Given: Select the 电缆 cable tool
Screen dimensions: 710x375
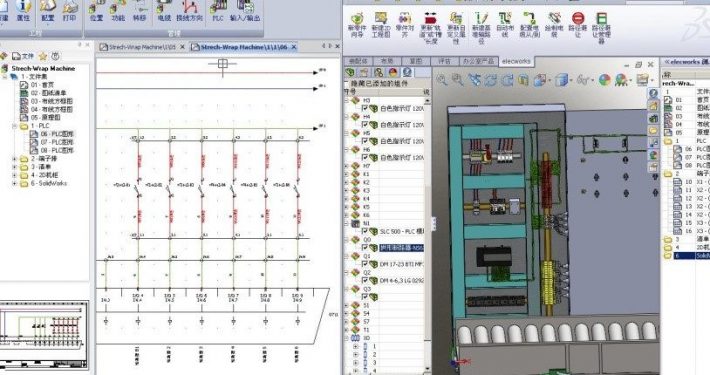Looking at the screenshot, I should click(164, 10).
